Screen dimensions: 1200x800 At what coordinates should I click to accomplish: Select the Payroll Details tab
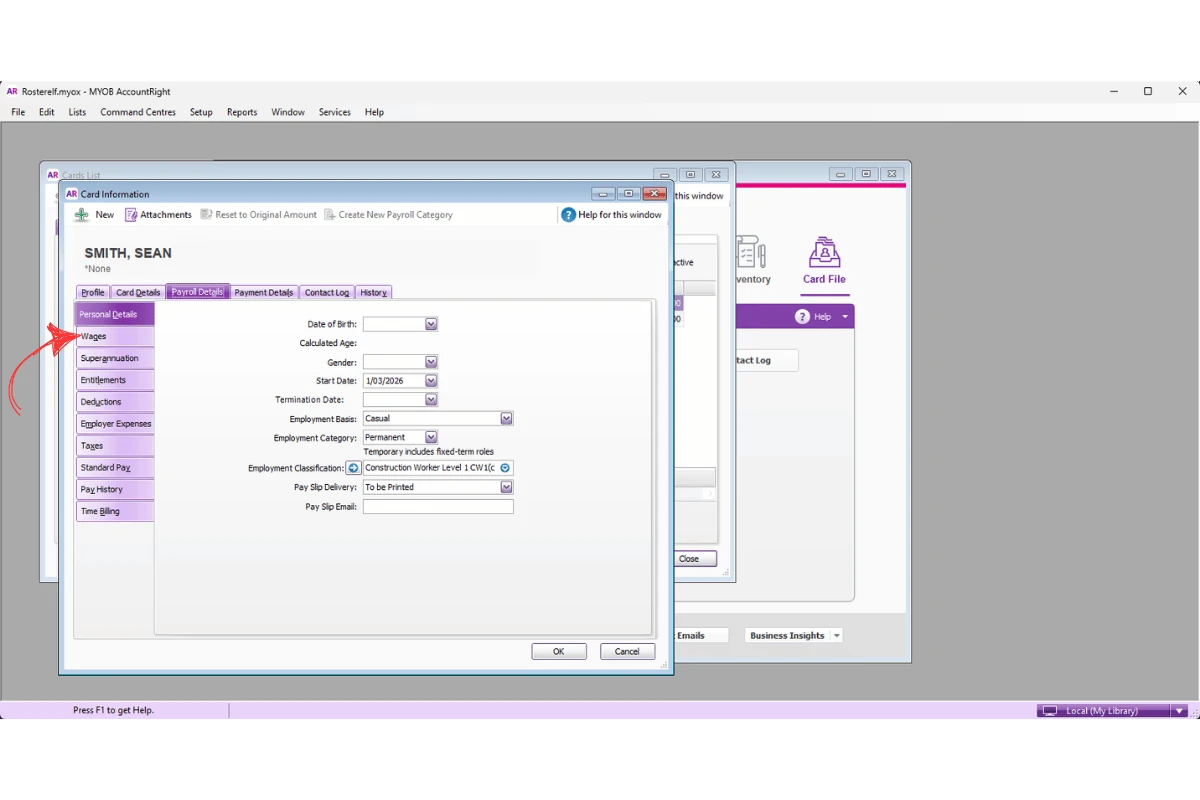198,292
